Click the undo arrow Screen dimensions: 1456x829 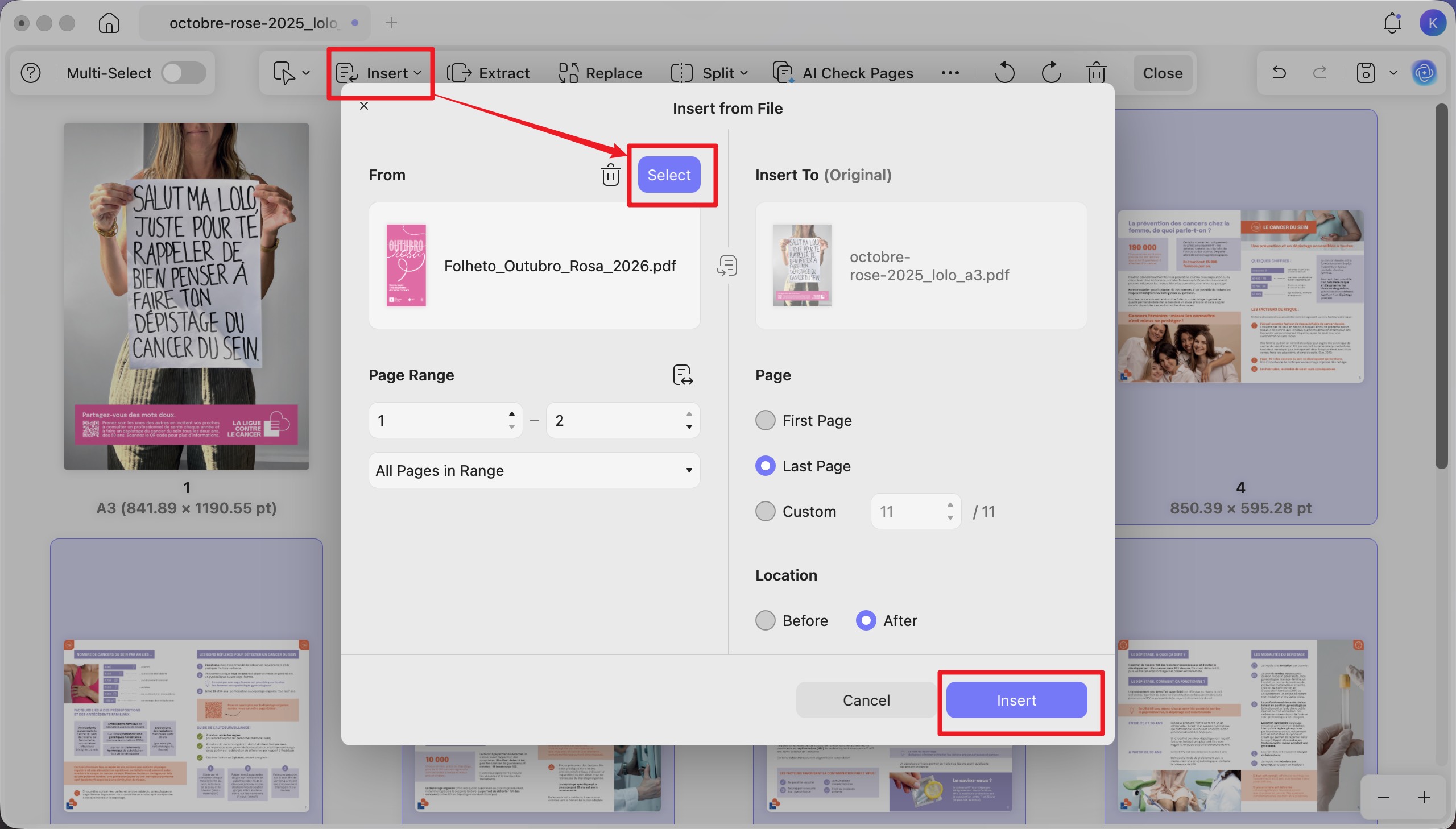point(1279,73)
